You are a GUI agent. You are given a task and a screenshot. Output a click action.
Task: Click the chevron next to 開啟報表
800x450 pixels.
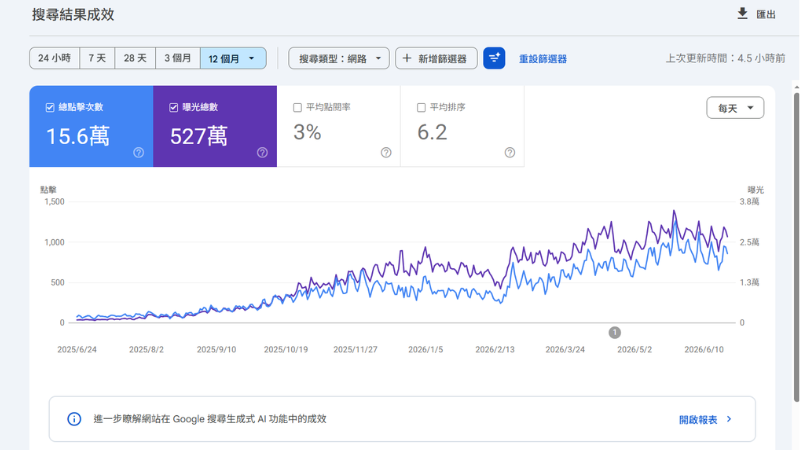point(729,419)
